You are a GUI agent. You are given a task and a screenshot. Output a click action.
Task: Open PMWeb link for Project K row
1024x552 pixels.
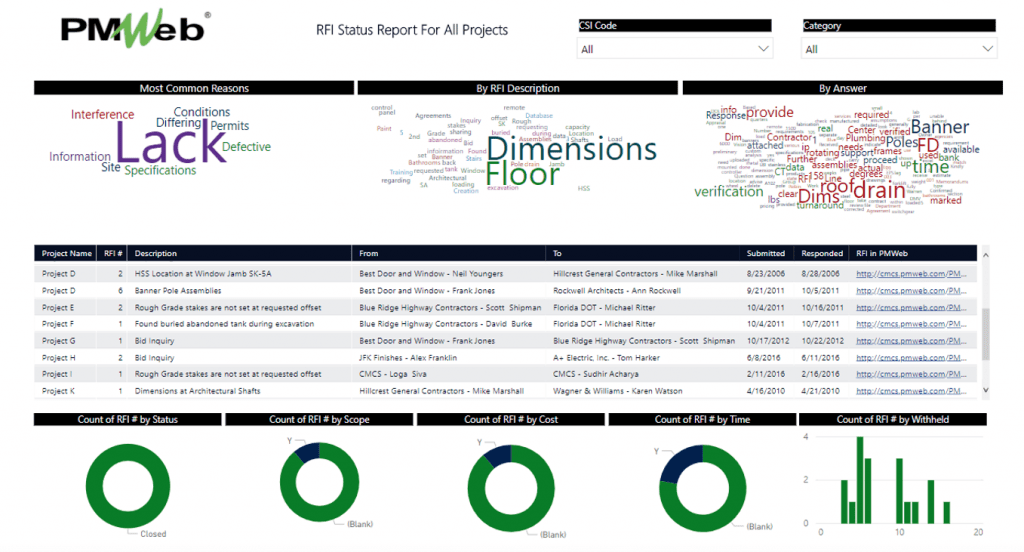911,391
